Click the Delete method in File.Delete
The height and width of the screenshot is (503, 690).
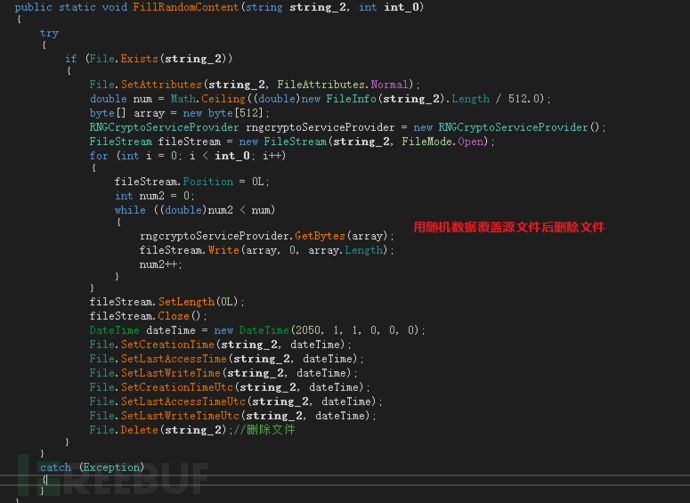tap(139, 430)
